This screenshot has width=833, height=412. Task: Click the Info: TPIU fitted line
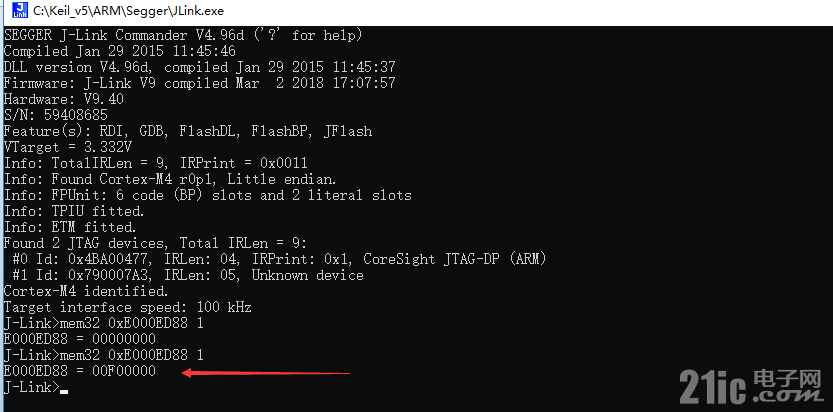[x=74, y=211]
